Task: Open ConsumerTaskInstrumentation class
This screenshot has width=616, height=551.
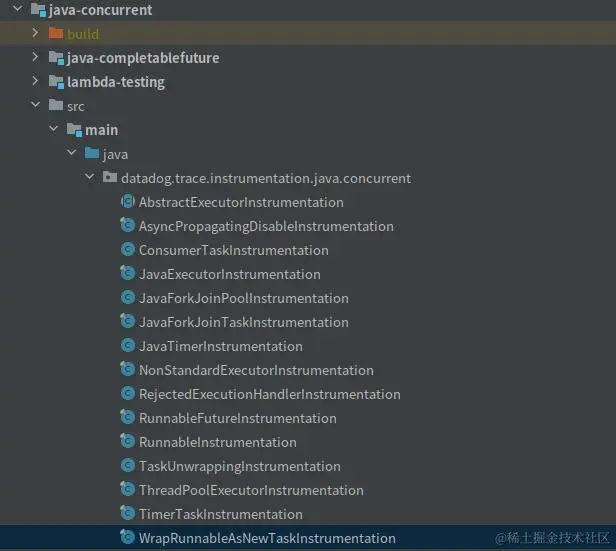Action: pos(234,250)
